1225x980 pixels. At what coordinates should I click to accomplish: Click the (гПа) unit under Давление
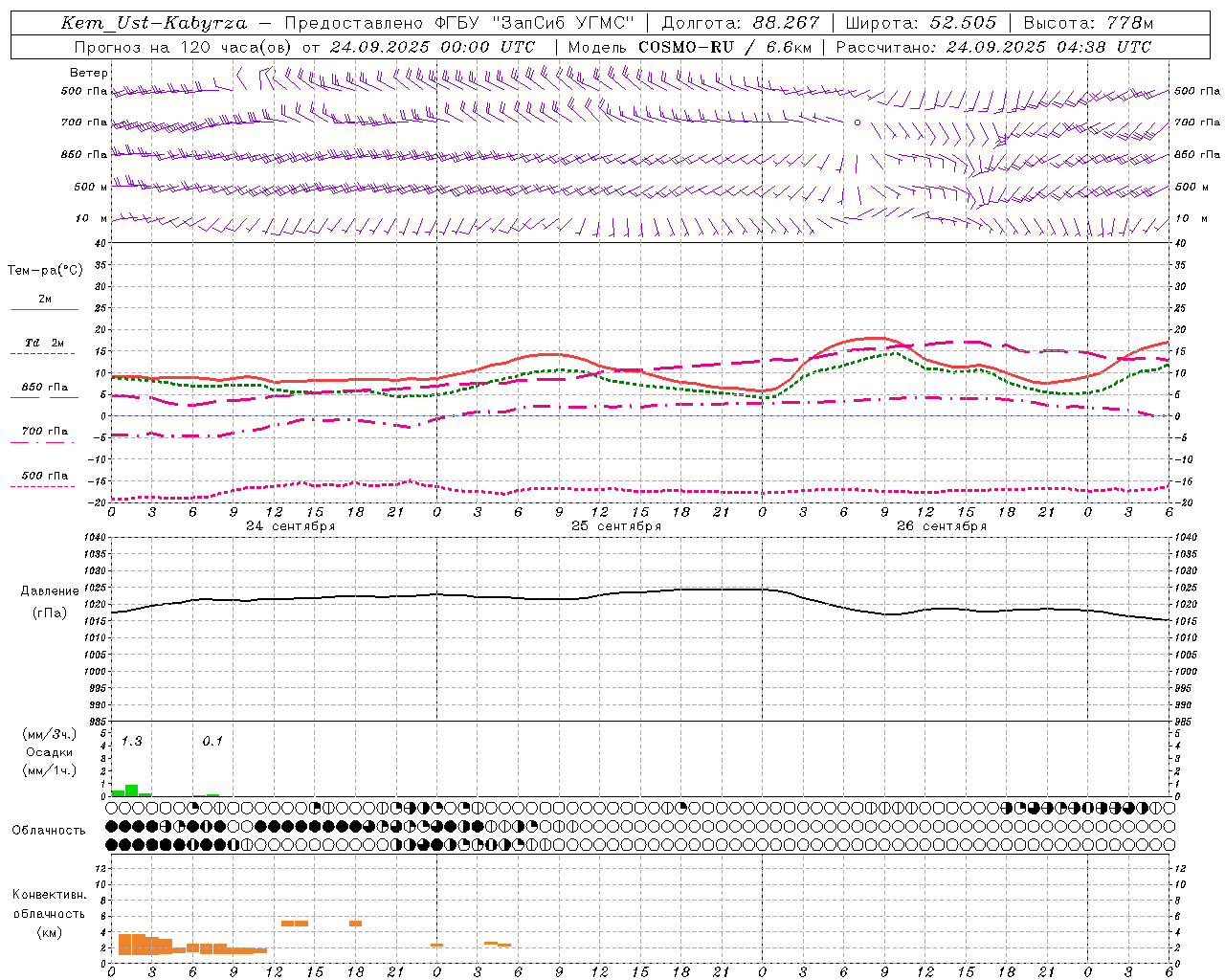[50, 613]
